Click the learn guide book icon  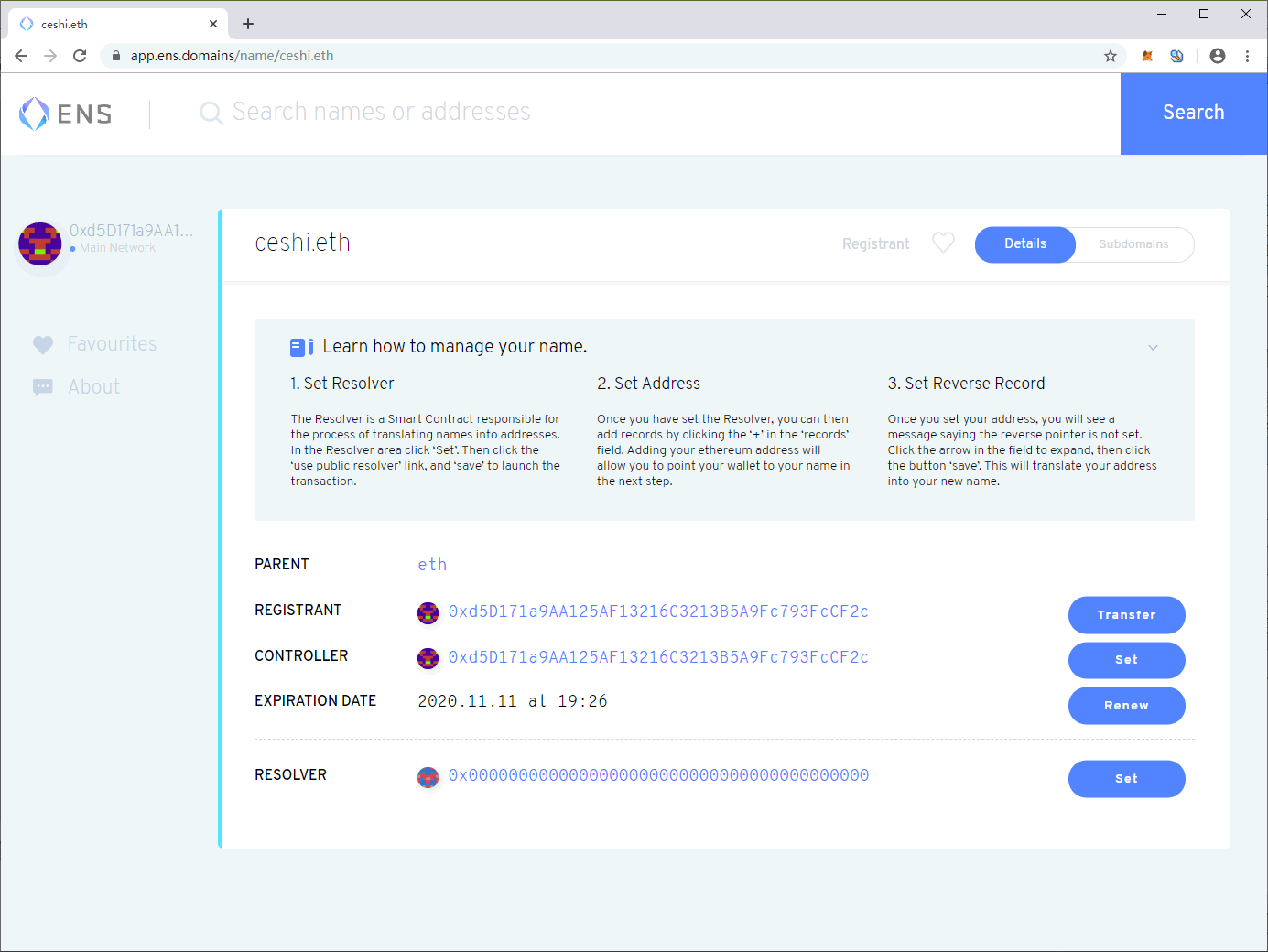coord(302,347)
